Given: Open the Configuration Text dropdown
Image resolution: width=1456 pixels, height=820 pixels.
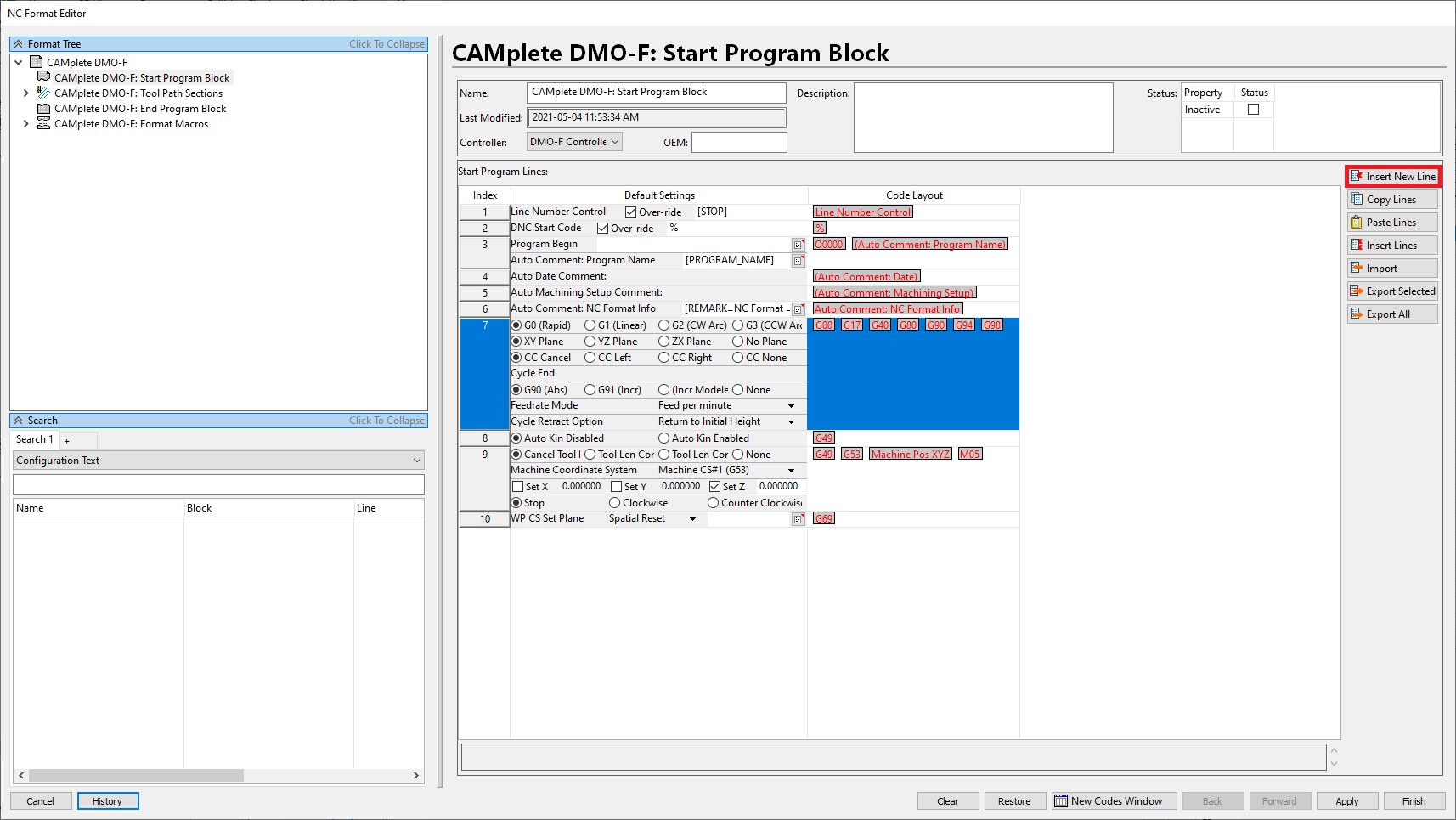Looking at the screenshot, I should tap(218, 461).
